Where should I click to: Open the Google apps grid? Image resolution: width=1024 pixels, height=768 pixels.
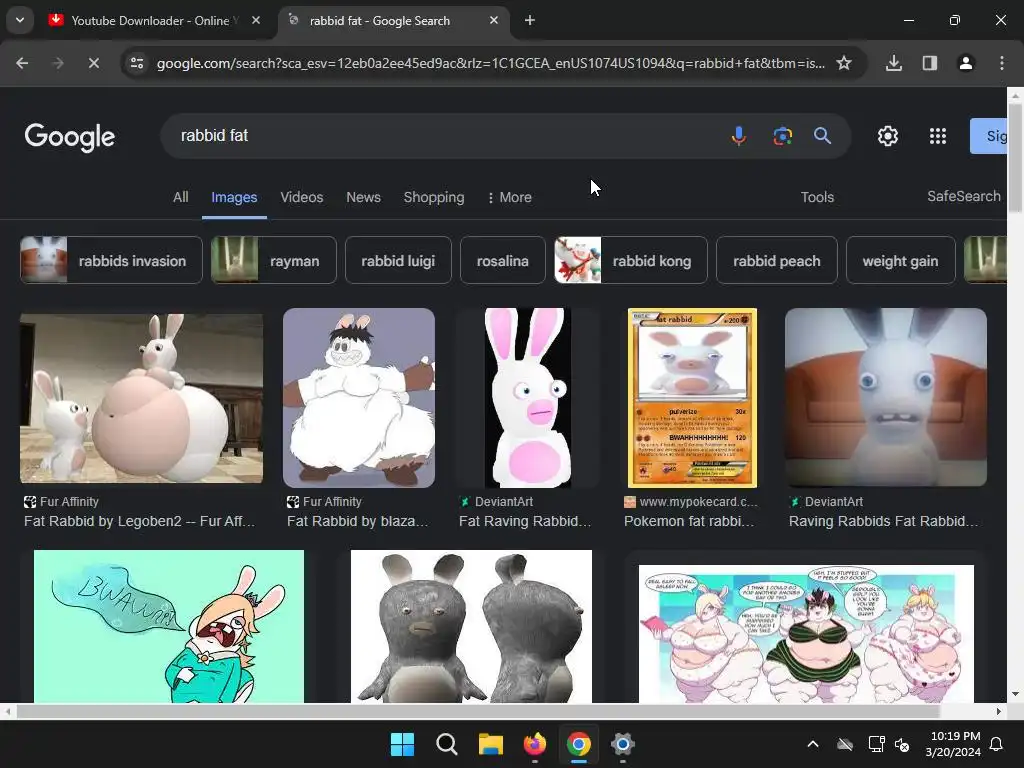tap(938, 136)
